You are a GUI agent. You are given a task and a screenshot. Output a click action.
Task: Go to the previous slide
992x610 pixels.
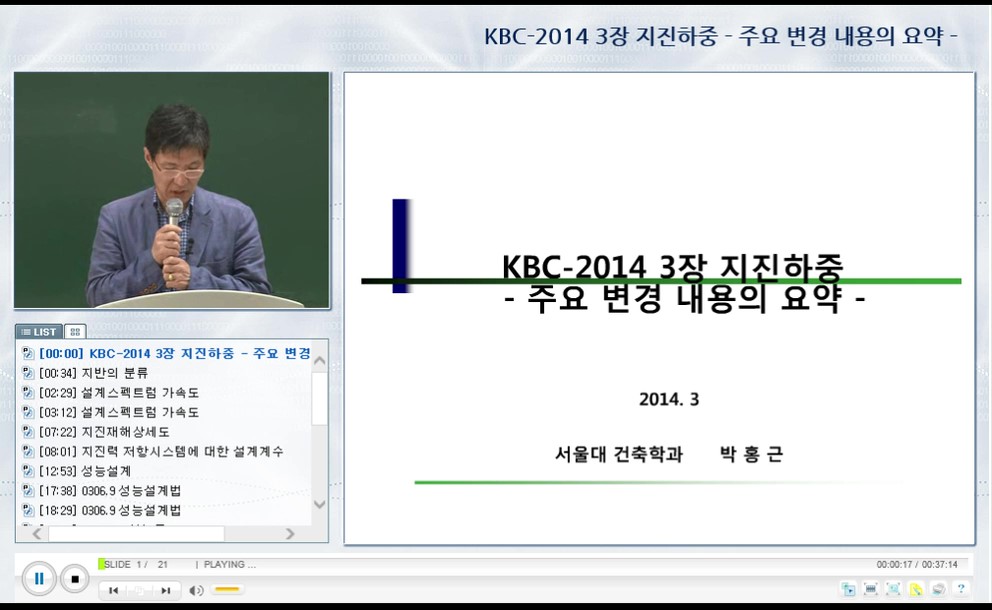point(114,590)
